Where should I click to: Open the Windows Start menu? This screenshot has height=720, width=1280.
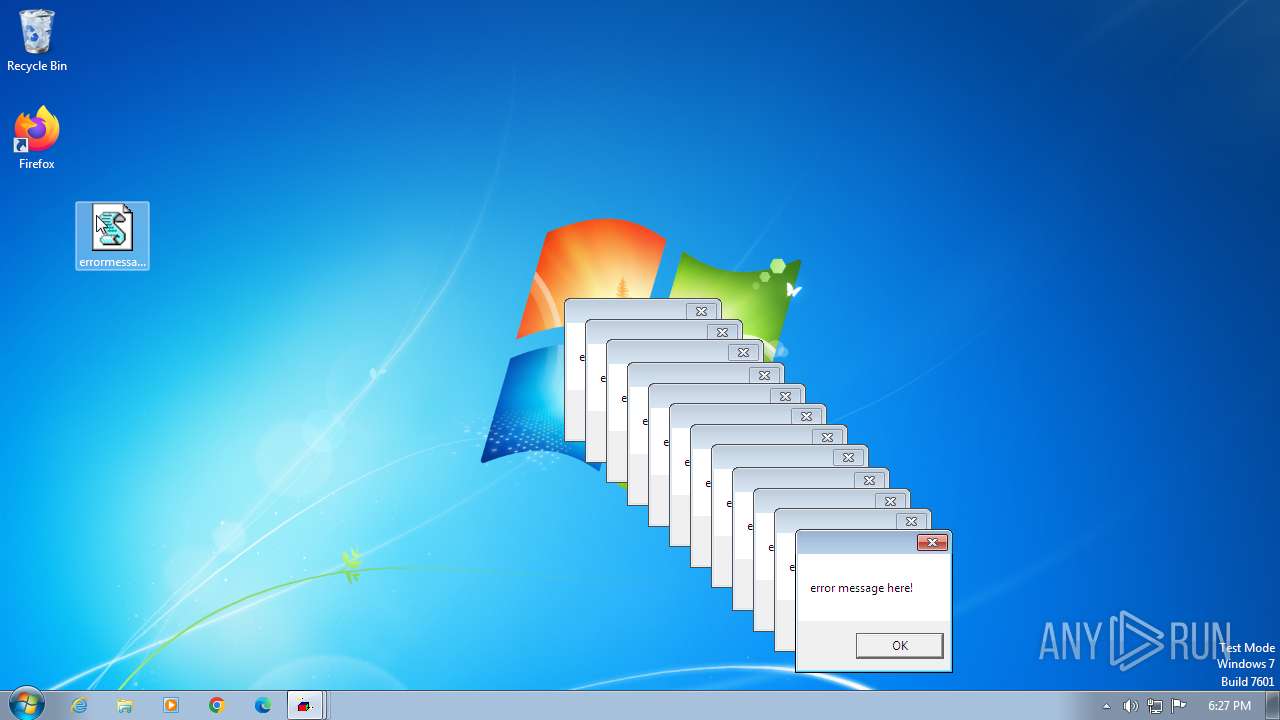click(x=25, y=705)
